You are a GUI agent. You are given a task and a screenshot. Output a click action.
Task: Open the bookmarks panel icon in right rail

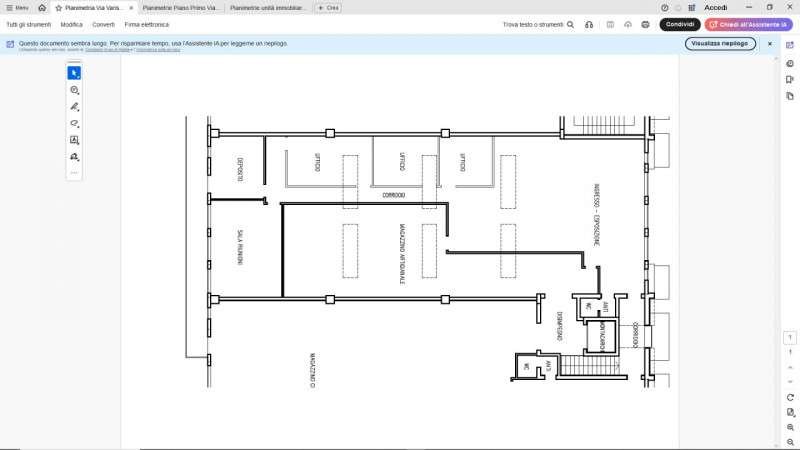coord(790,80)
